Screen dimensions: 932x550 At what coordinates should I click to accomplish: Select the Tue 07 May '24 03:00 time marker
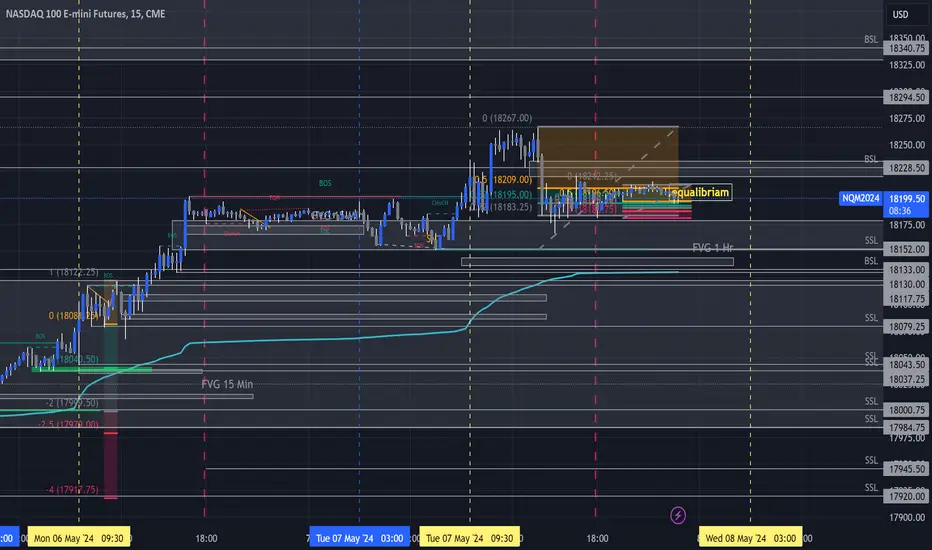(359, 538)
